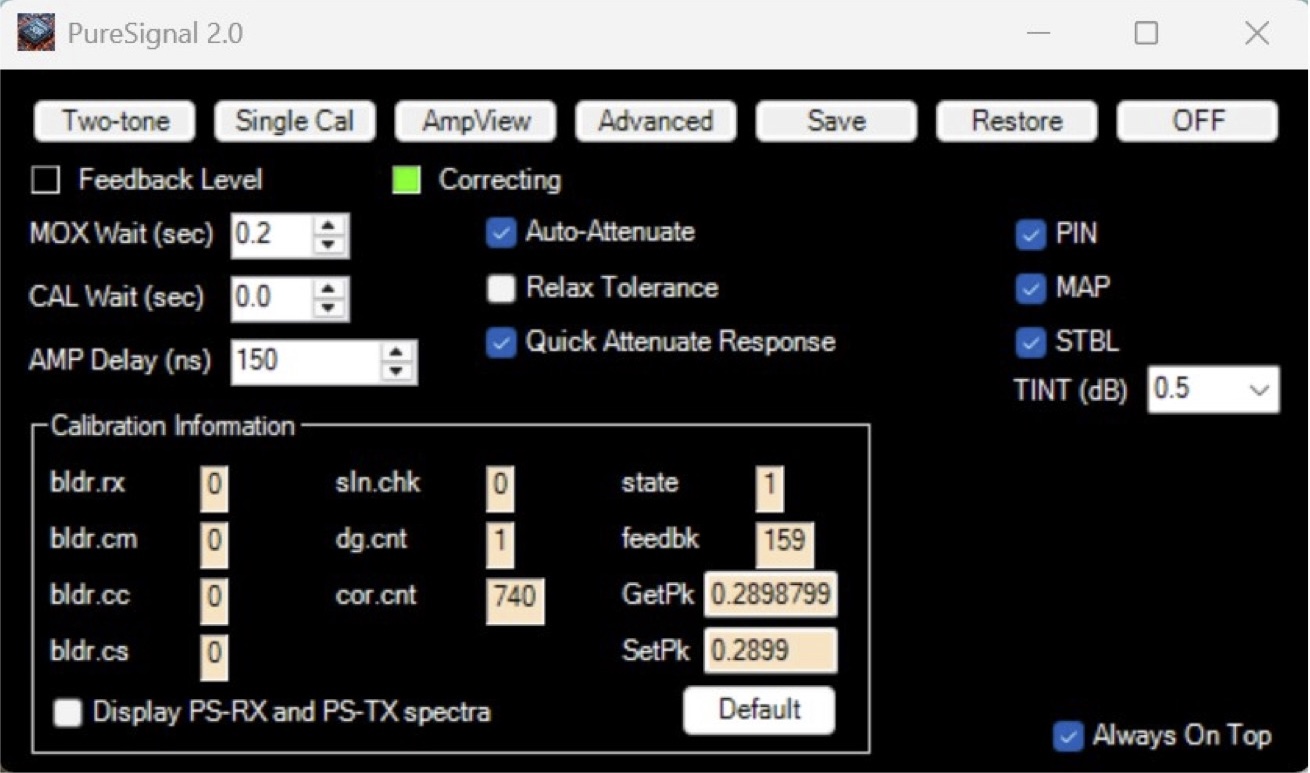The height and width of the screenshot is (773, 1310).
Task: Close the PureSignal 2.0 window
Action: (x=1257, y=34)
